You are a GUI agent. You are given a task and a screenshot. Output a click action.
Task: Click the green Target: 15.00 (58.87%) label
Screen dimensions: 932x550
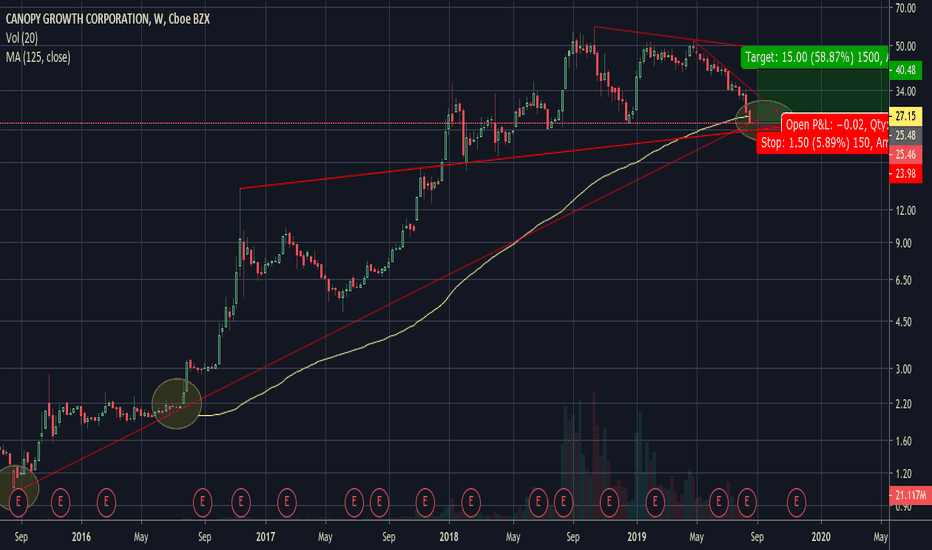click(x=815, y=58)
